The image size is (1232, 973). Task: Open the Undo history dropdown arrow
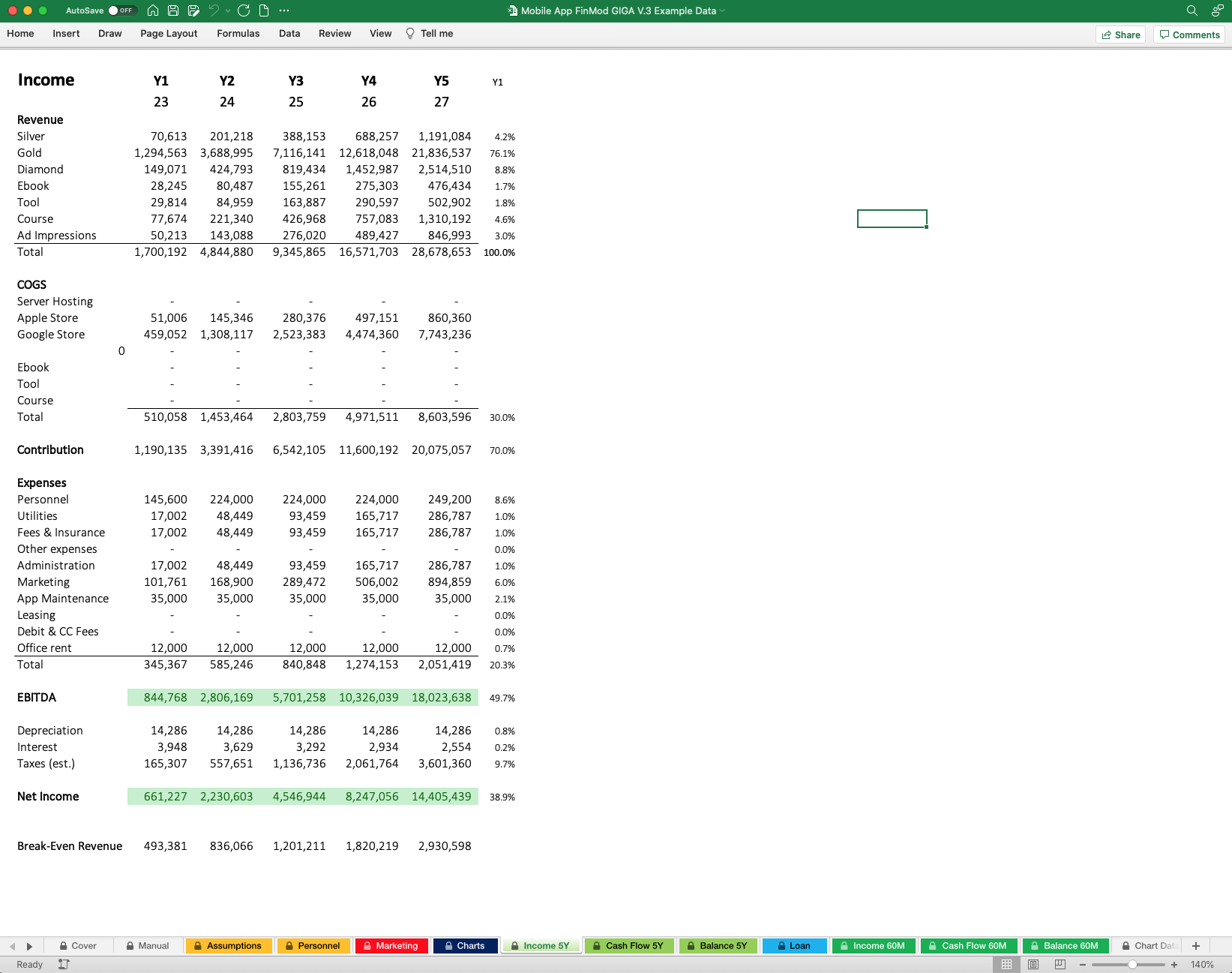point(228,11)
